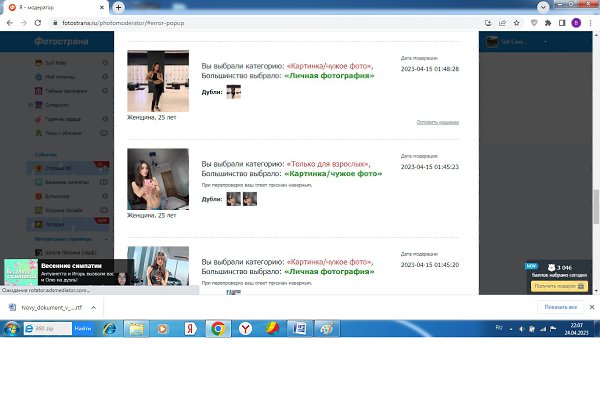The height and width of the screenshot is (418, 600).
Task: Click the 'Получить подарок' button
Action: click(x=557, y=285)
